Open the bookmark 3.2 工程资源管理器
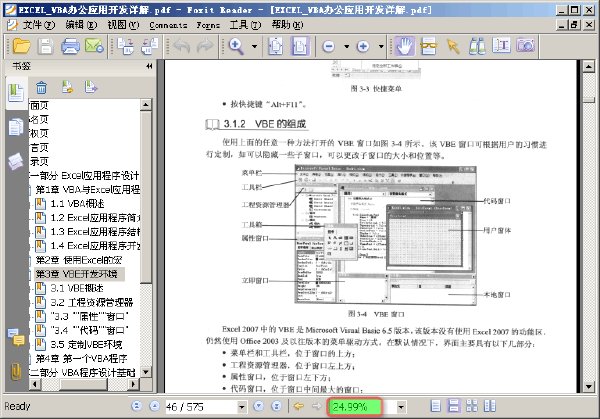This screenshot has width=600, height=419. [x=92, y=302]
